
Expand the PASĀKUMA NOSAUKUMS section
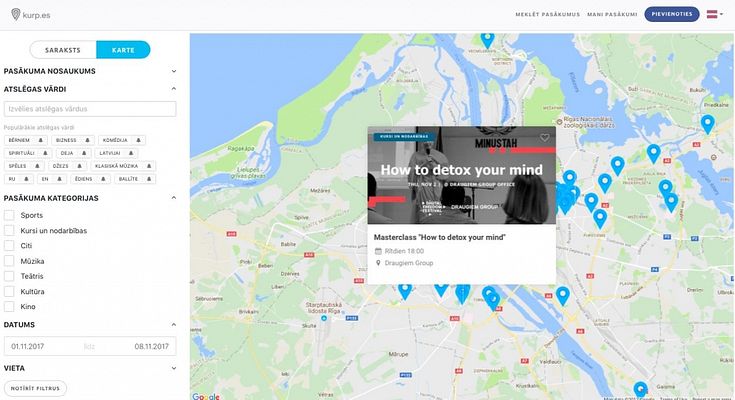tap(90, 71)
